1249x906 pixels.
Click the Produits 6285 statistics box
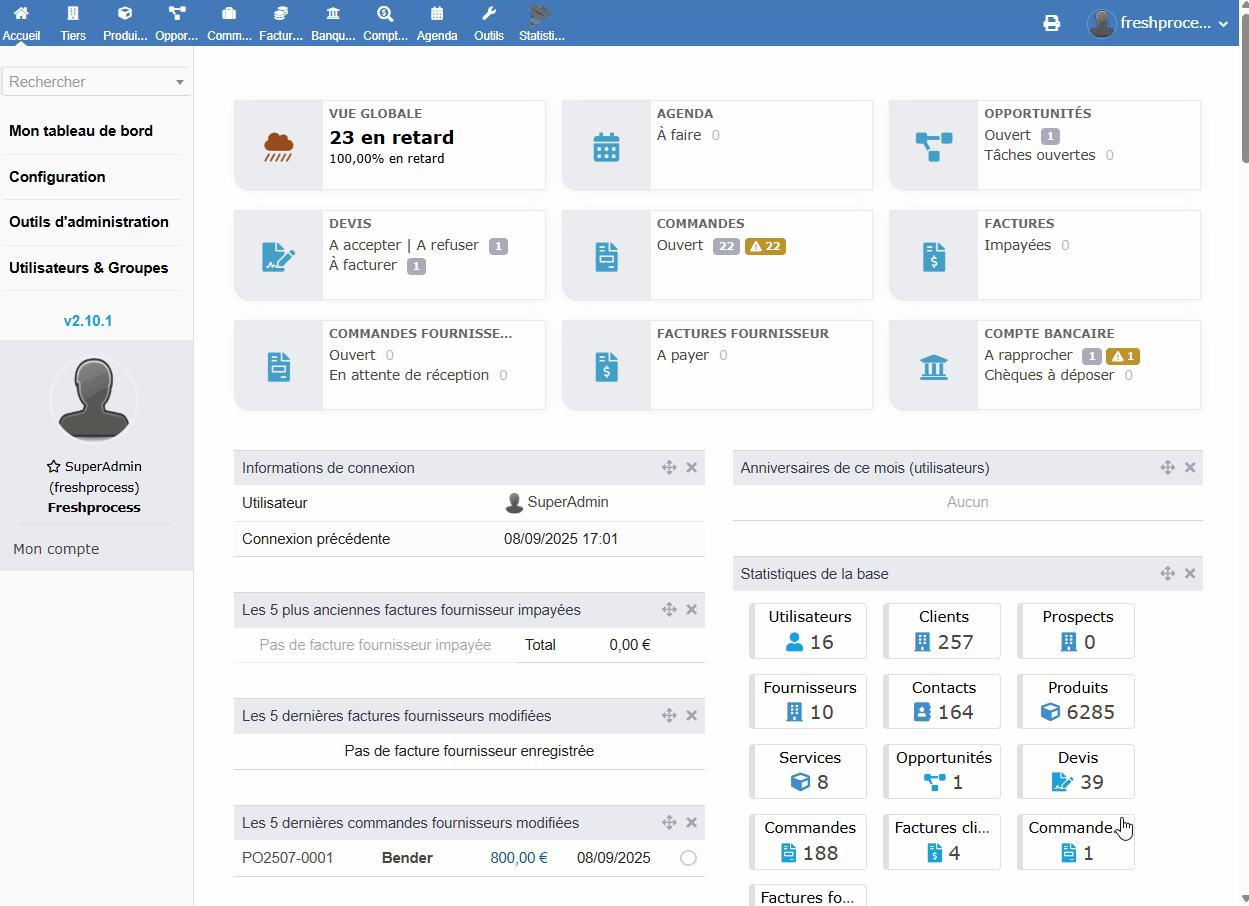coord(1077,700)
